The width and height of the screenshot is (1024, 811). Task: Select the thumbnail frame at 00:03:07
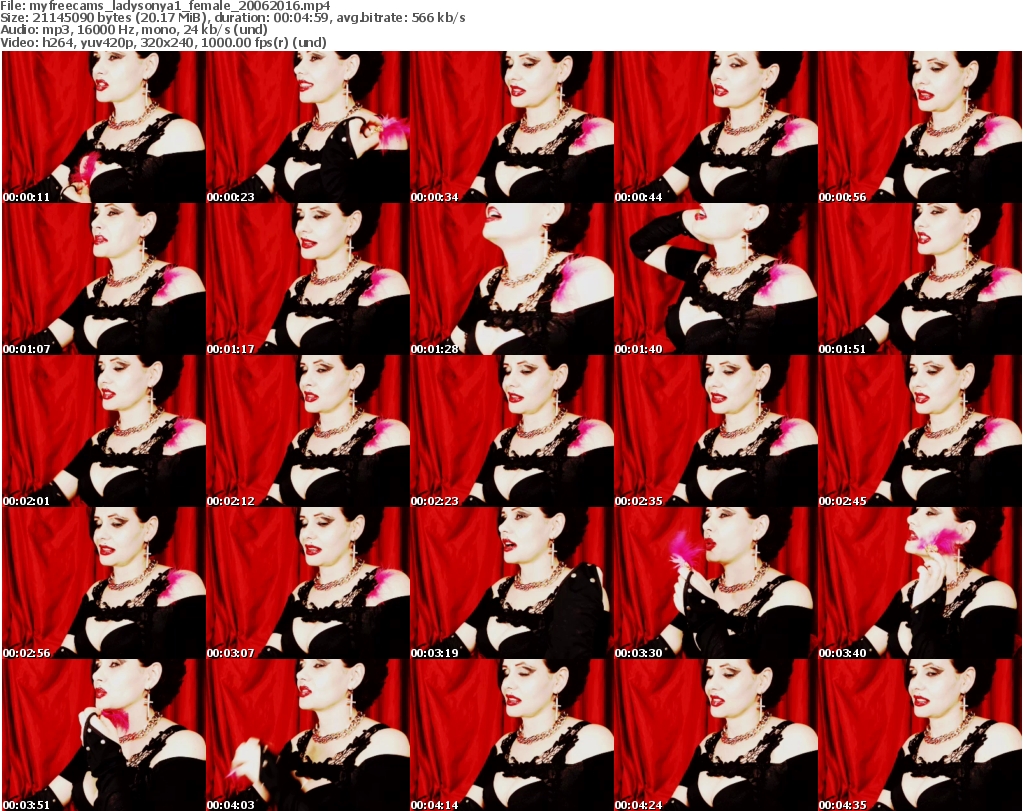[308, 583]
